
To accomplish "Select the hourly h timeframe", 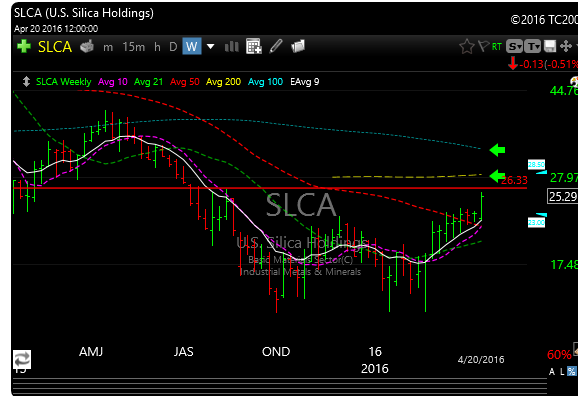I will click(157, 47).
